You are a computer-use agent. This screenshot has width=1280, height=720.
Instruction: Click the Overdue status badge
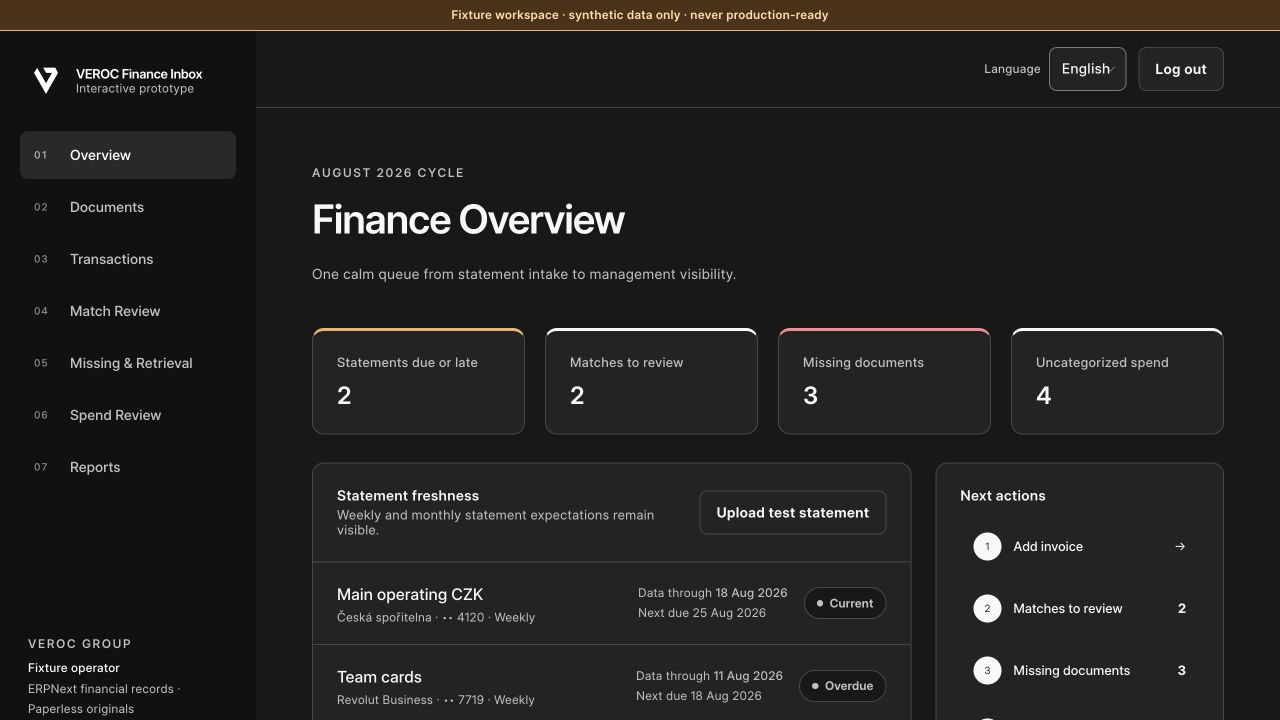tap(842, 686)
